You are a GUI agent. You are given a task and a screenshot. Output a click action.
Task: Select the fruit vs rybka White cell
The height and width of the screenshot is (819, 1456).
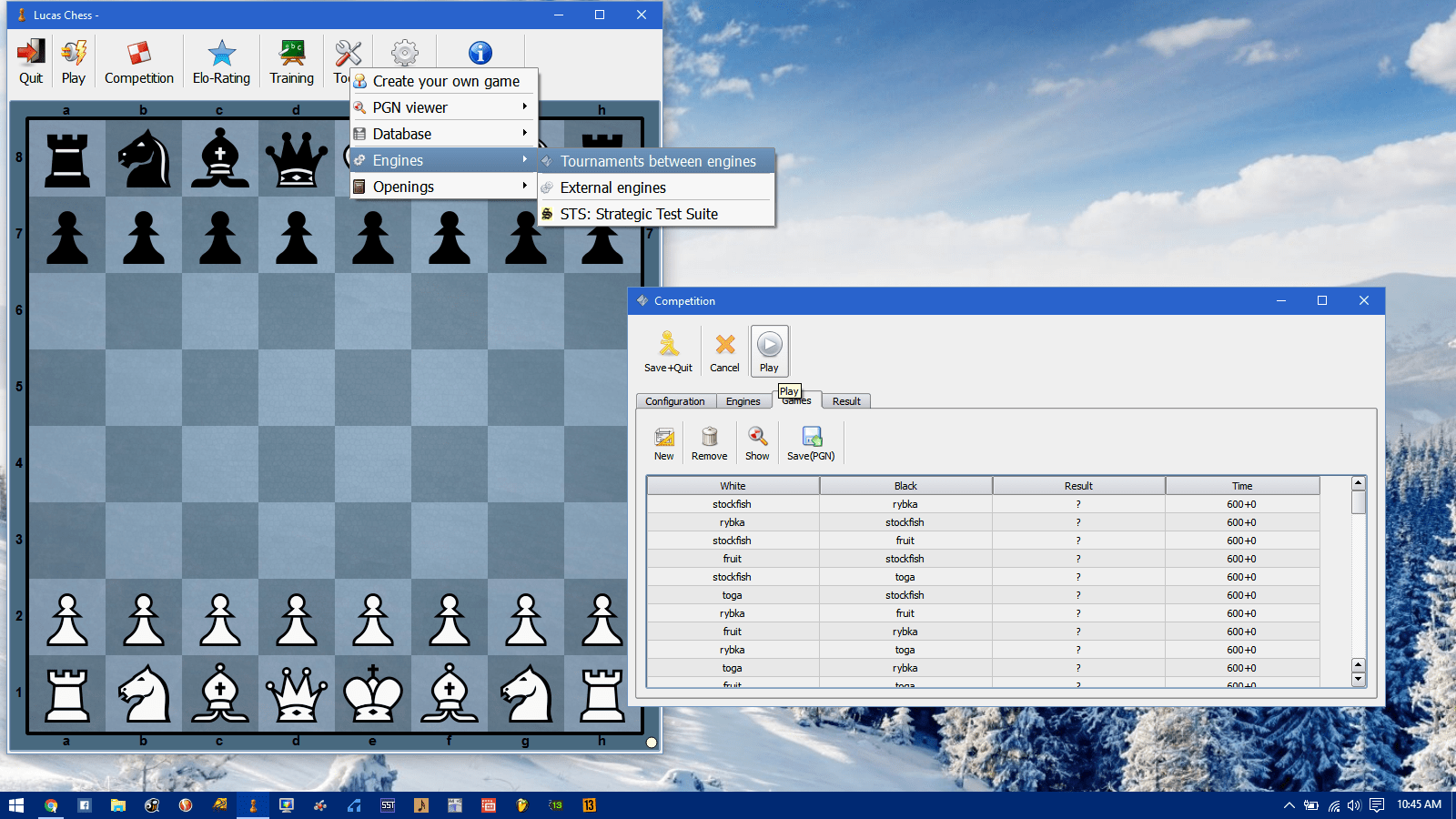pos(733,632)
